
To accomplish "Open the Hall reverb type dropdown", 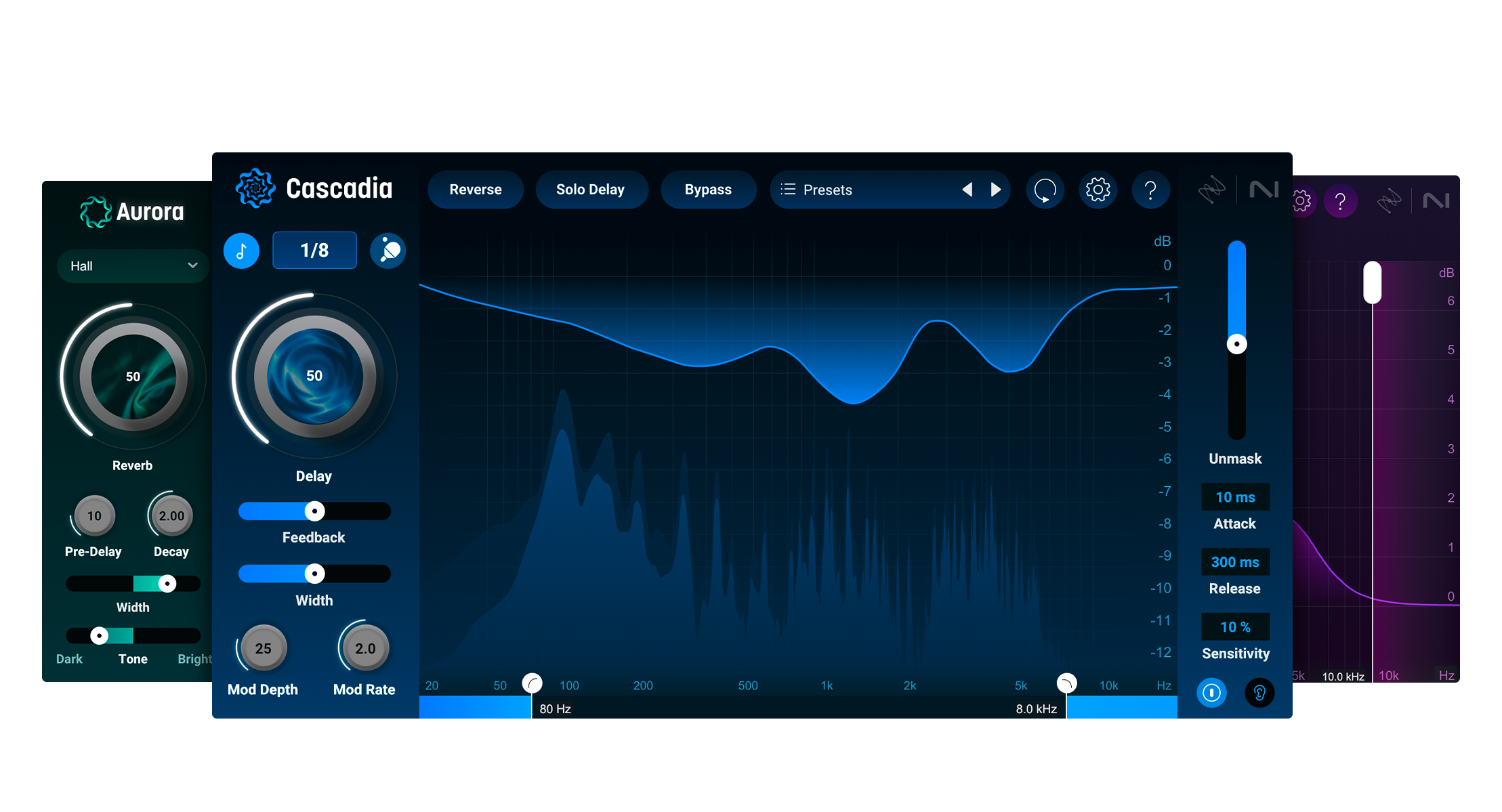I will pos(133,266).
